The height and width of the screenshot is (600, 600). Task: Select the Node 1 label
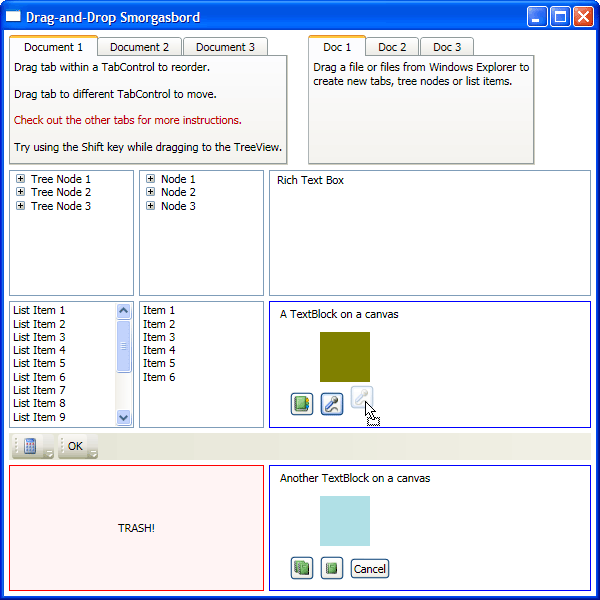coord(178,179)
